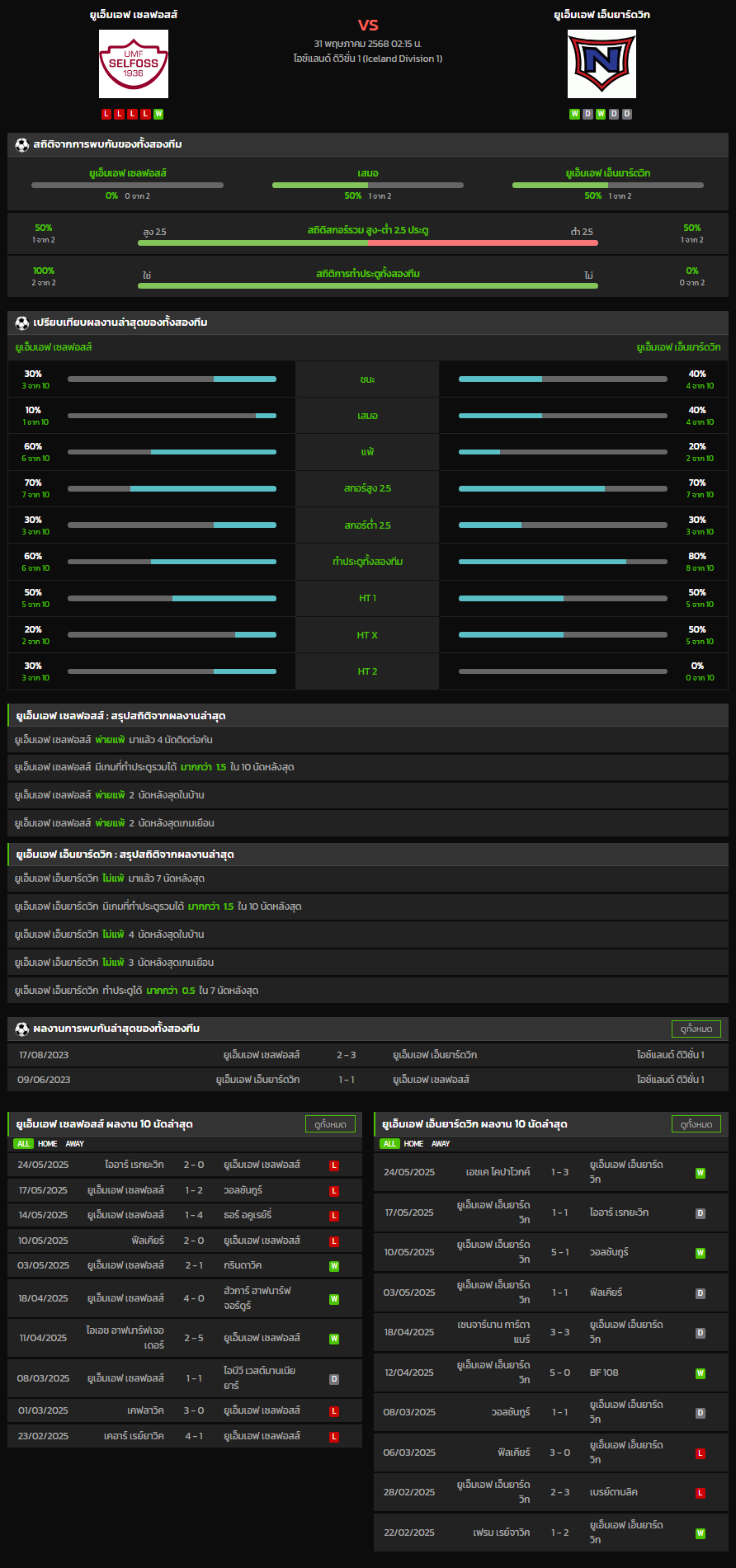The width and height of the screenshot is (736, 1568).
Task: Click L result badge for 06/03/2025 Njarðvík match
Action: click(701, 1453)
